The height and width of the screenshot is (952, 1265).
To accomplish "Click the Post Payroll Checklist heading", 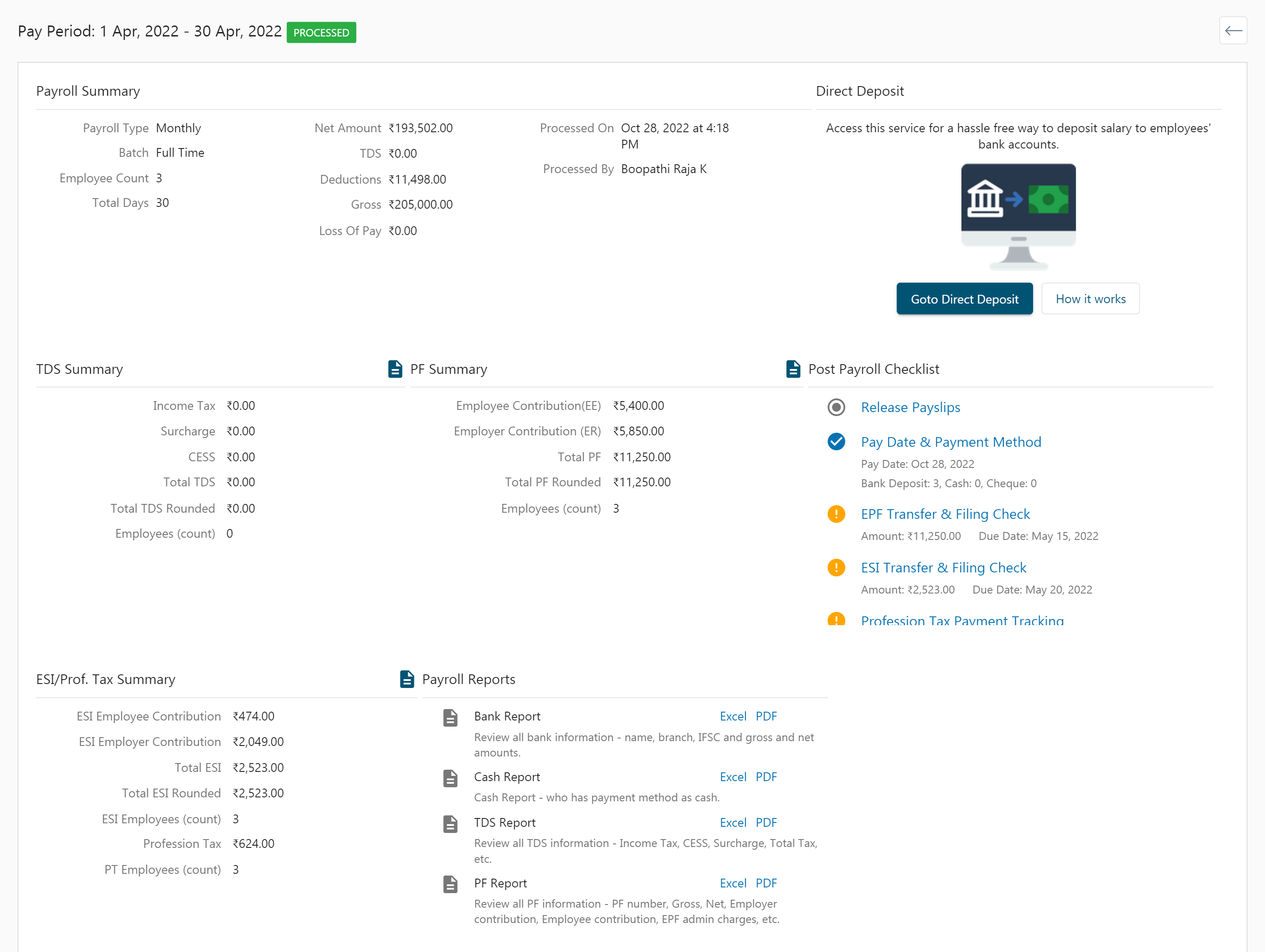I will [x=873, y=369].
